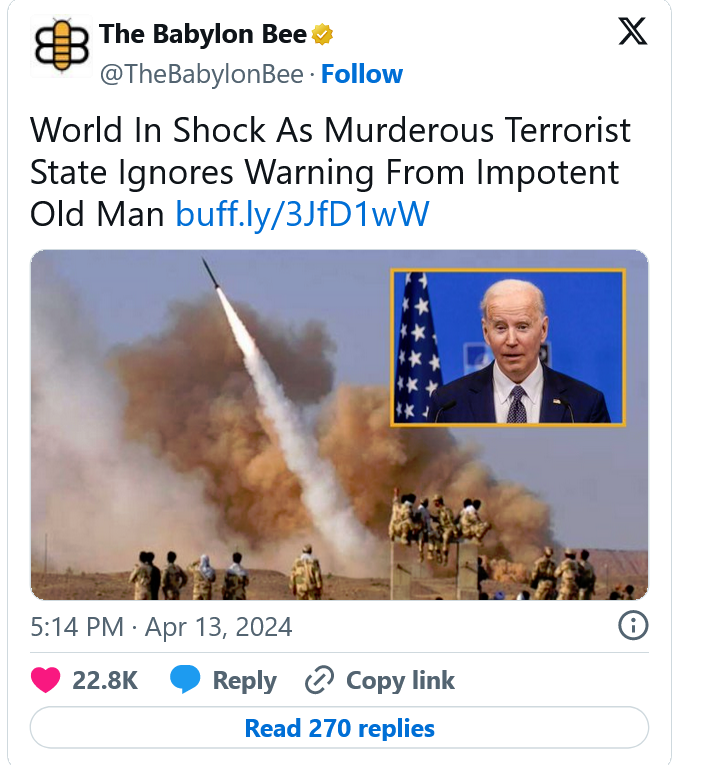Open the X logo link
Screen dimensions: 721x765
633,31
